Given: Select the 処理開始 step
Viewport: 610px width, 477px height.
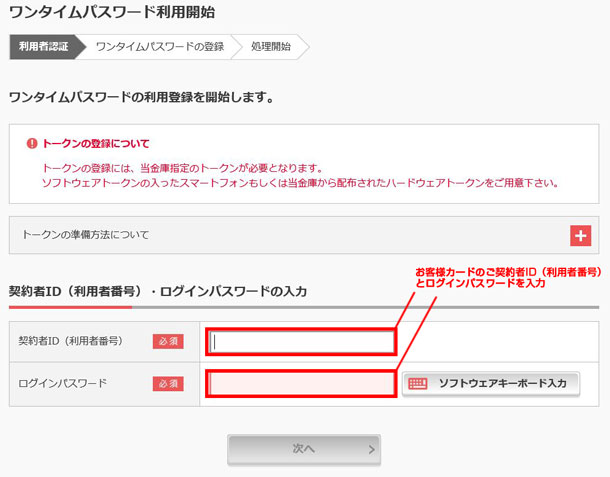Looking at the screenshot, I should tap(271, 47).
